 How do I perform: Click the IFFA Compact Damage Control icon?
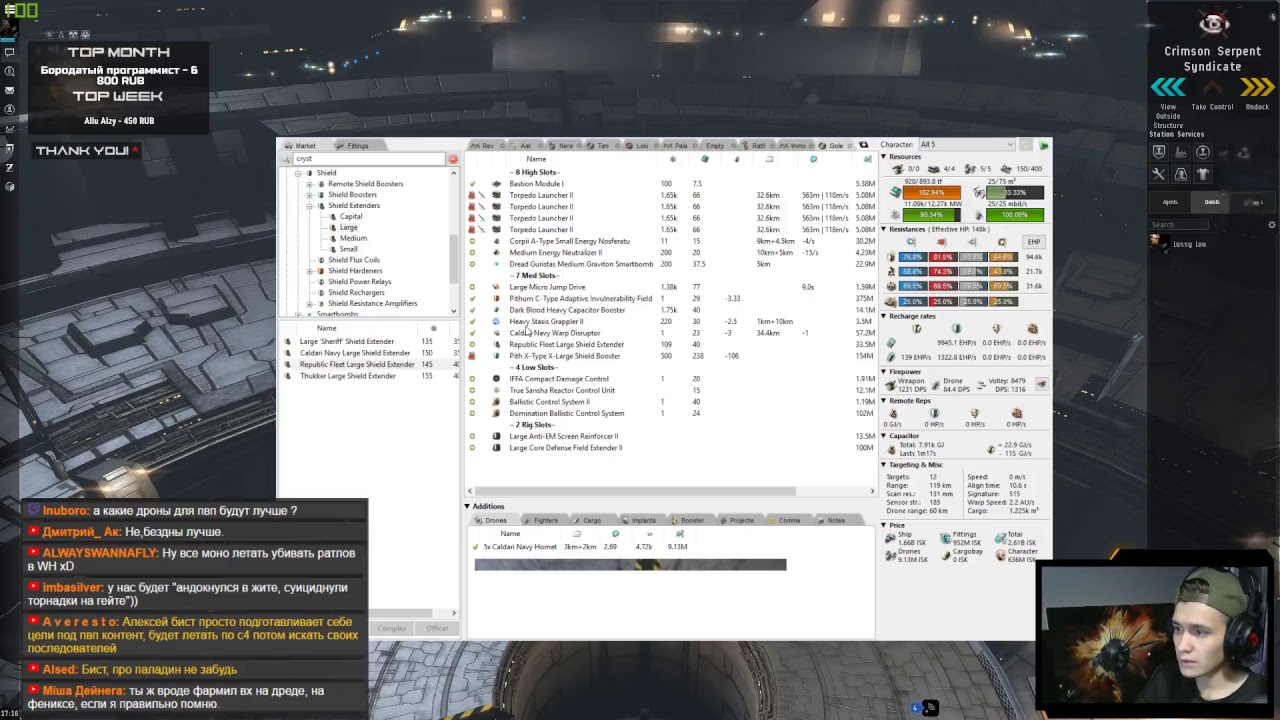(x=497, y=379)
